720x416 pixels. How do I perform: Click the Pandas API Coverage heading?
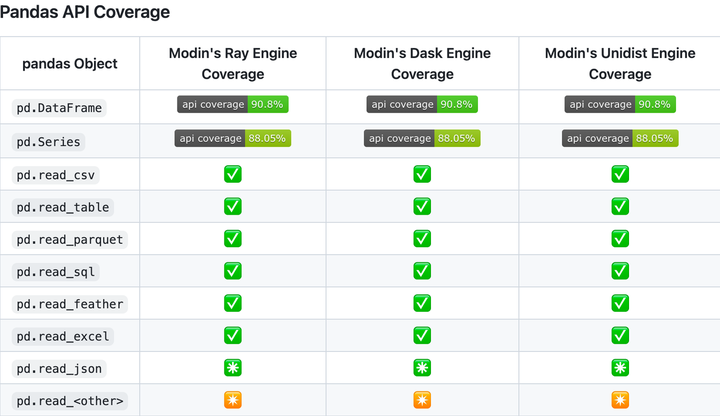tap(85, 13)
